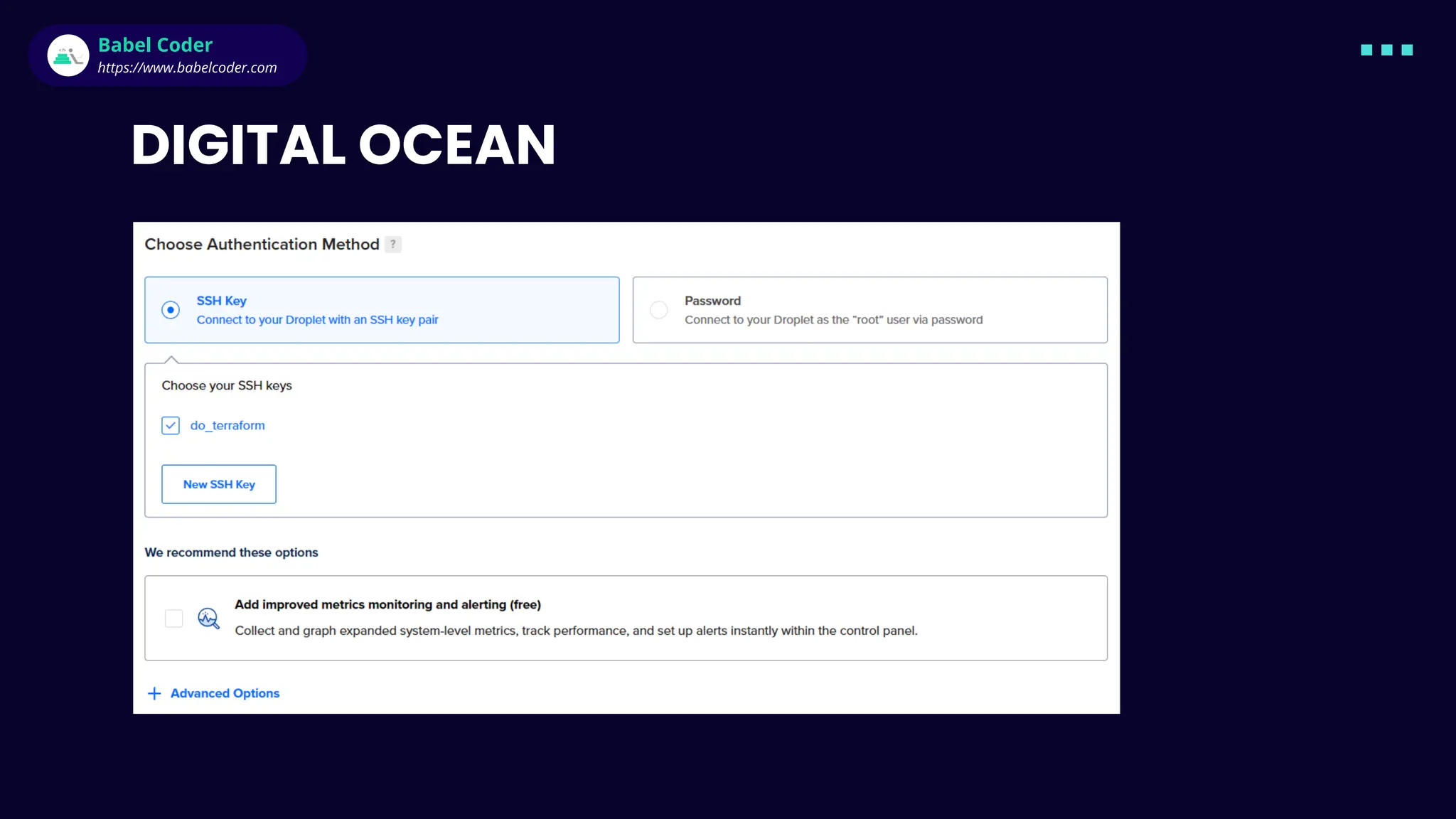Click 'We recommend these options' text
The height and width of the screenshot is (819, 1456).
(x=231, y=552)
